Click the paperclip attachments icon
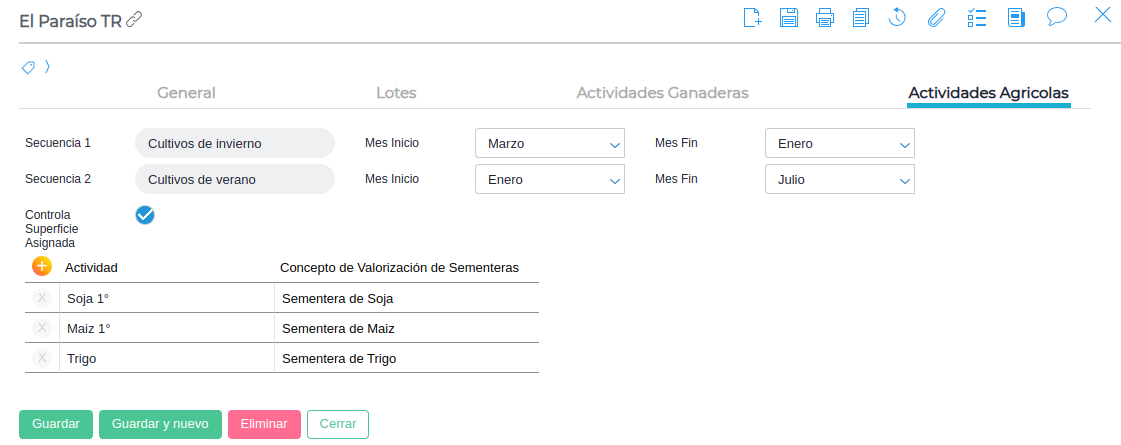The width and height of the screenshot is (1121, 445). click(936, 17)
